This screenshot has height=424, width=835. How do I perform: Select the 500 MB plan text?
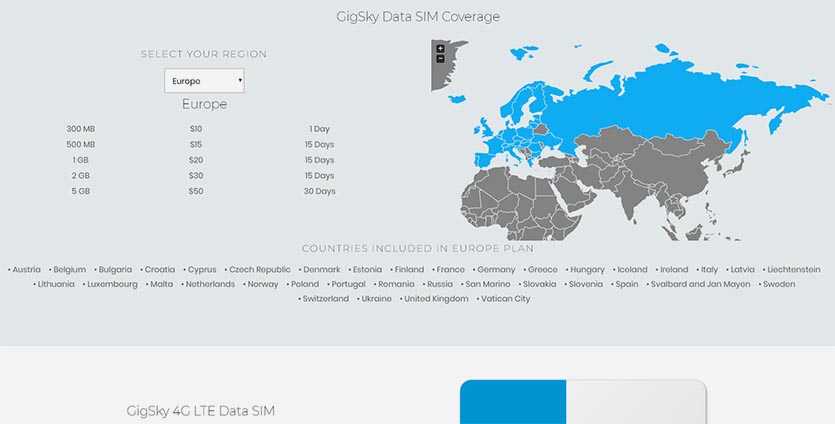tap(81, 144)
